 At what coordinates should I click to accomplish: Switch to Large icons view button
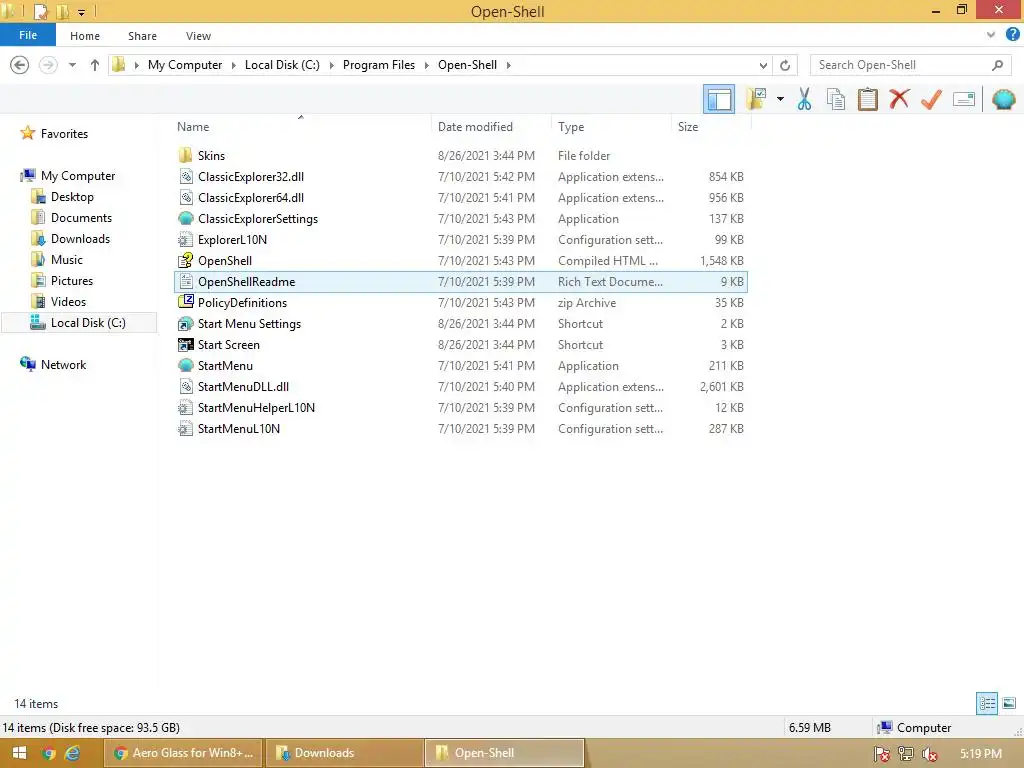[x=1009, y=703]
